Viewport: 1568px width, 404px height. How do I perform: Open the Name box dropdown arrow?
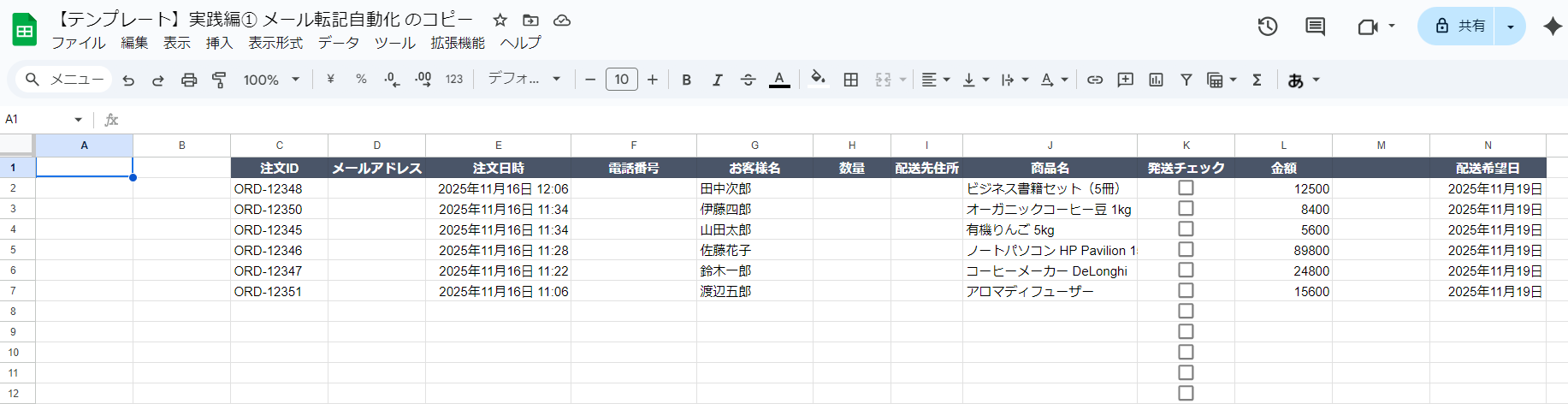tap(78, 120)
